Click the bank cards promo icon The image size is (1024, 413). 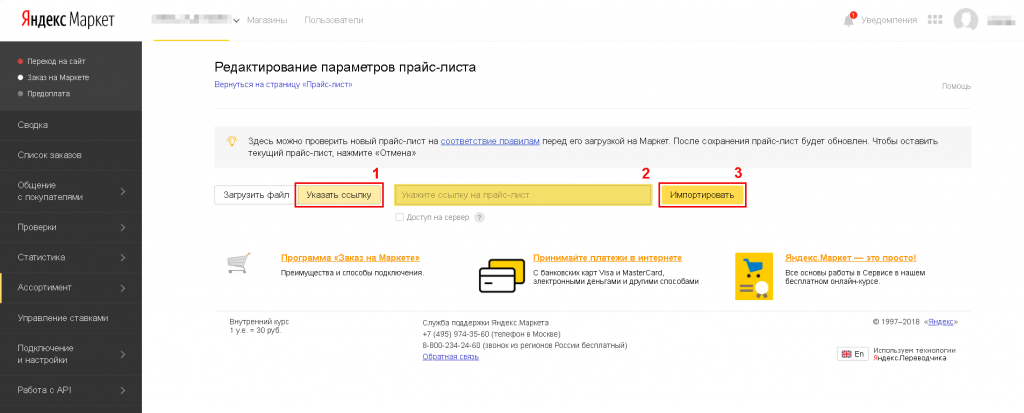[x=501, y=275]
